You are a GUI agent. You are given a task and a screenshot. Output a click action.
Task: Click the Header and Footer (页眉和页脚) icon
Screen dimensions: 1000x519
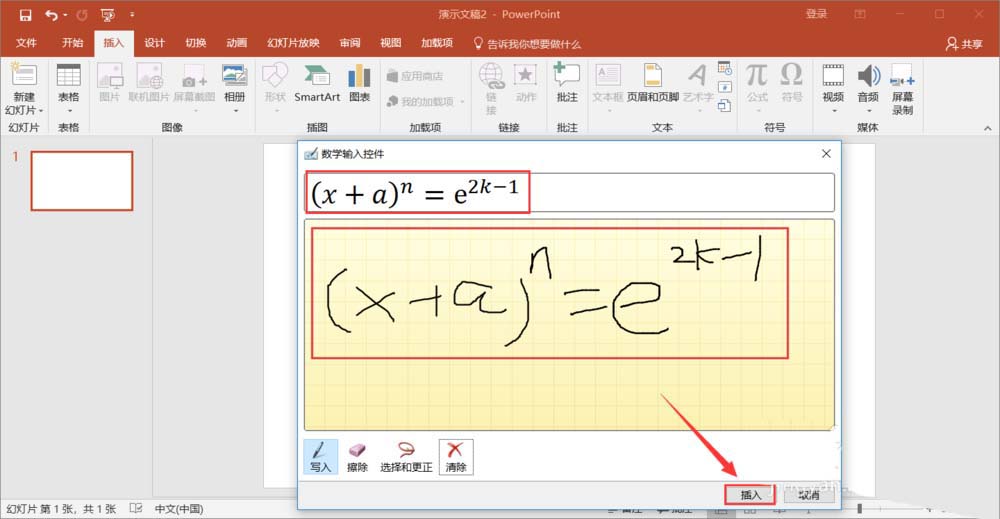[653, 83]
